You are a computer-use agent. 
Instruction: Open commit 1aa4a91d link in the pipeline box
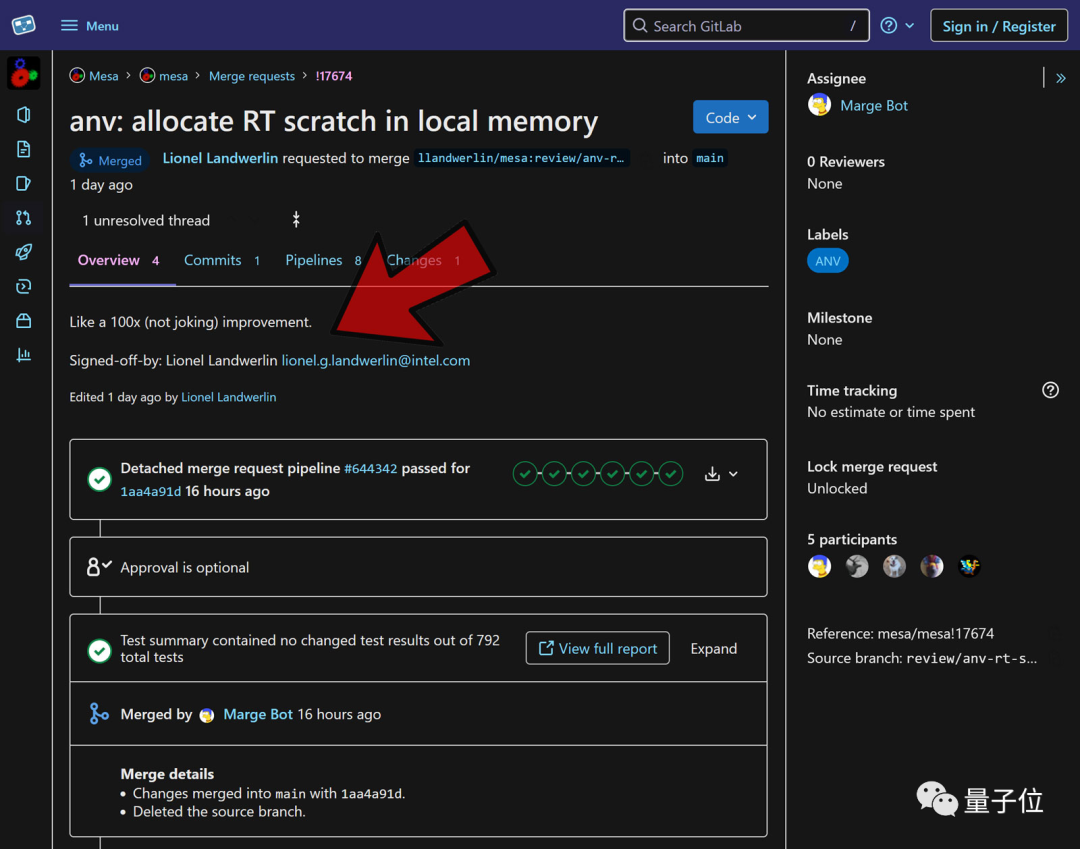click(150, 492)
